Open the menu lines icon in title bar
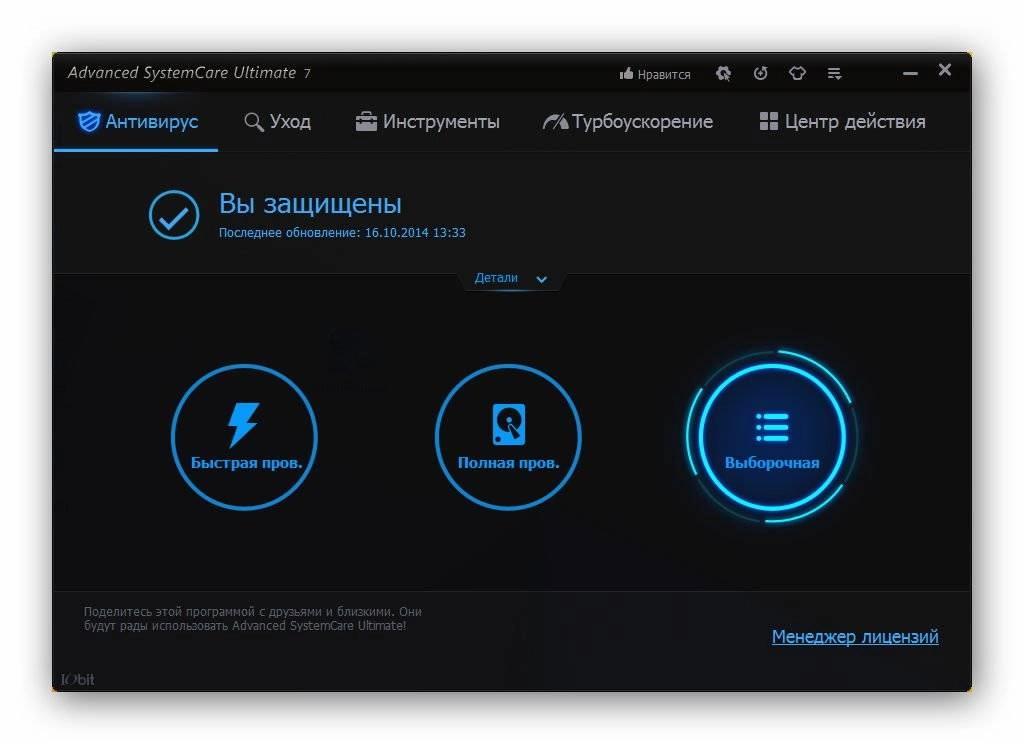The width and height of the screenshot is (1024, 744). click(x=835, y=73)
